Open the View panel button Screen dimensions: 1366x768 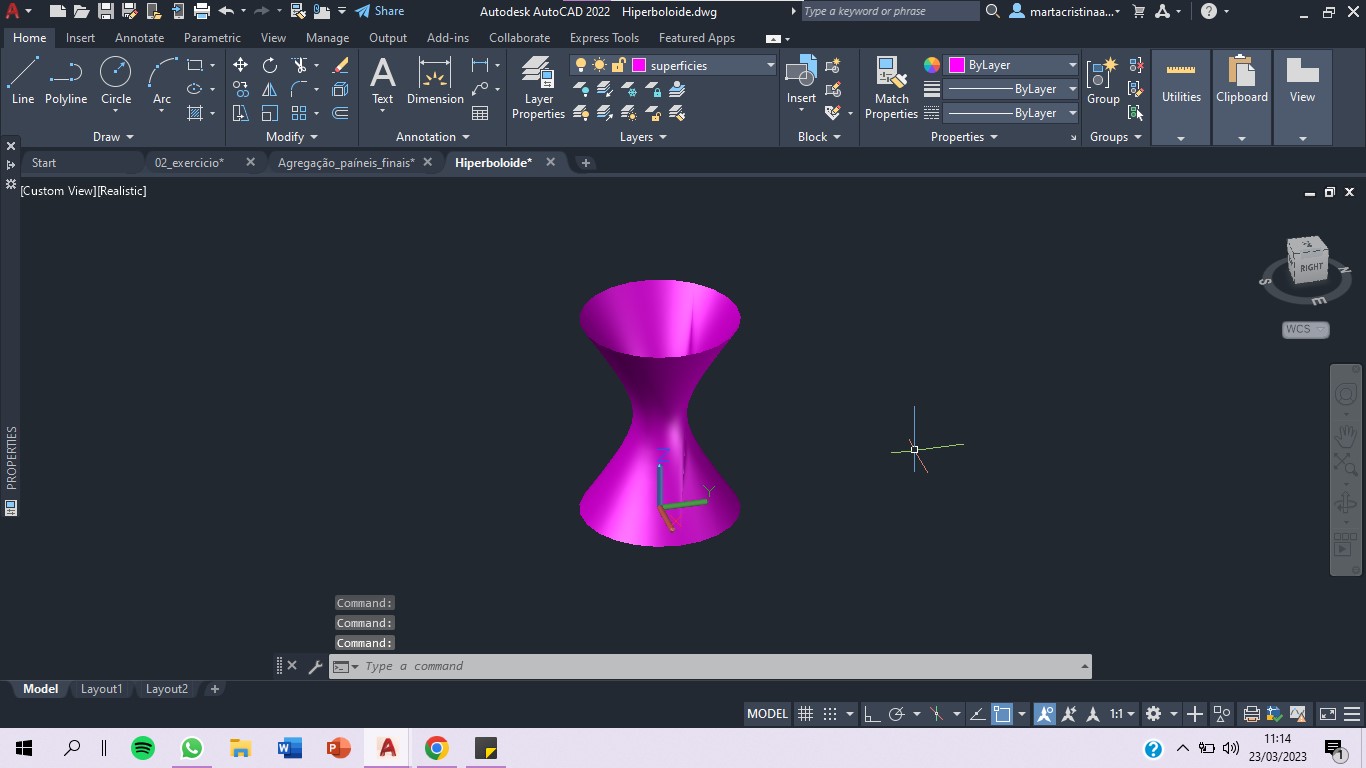click(1302, 97)
